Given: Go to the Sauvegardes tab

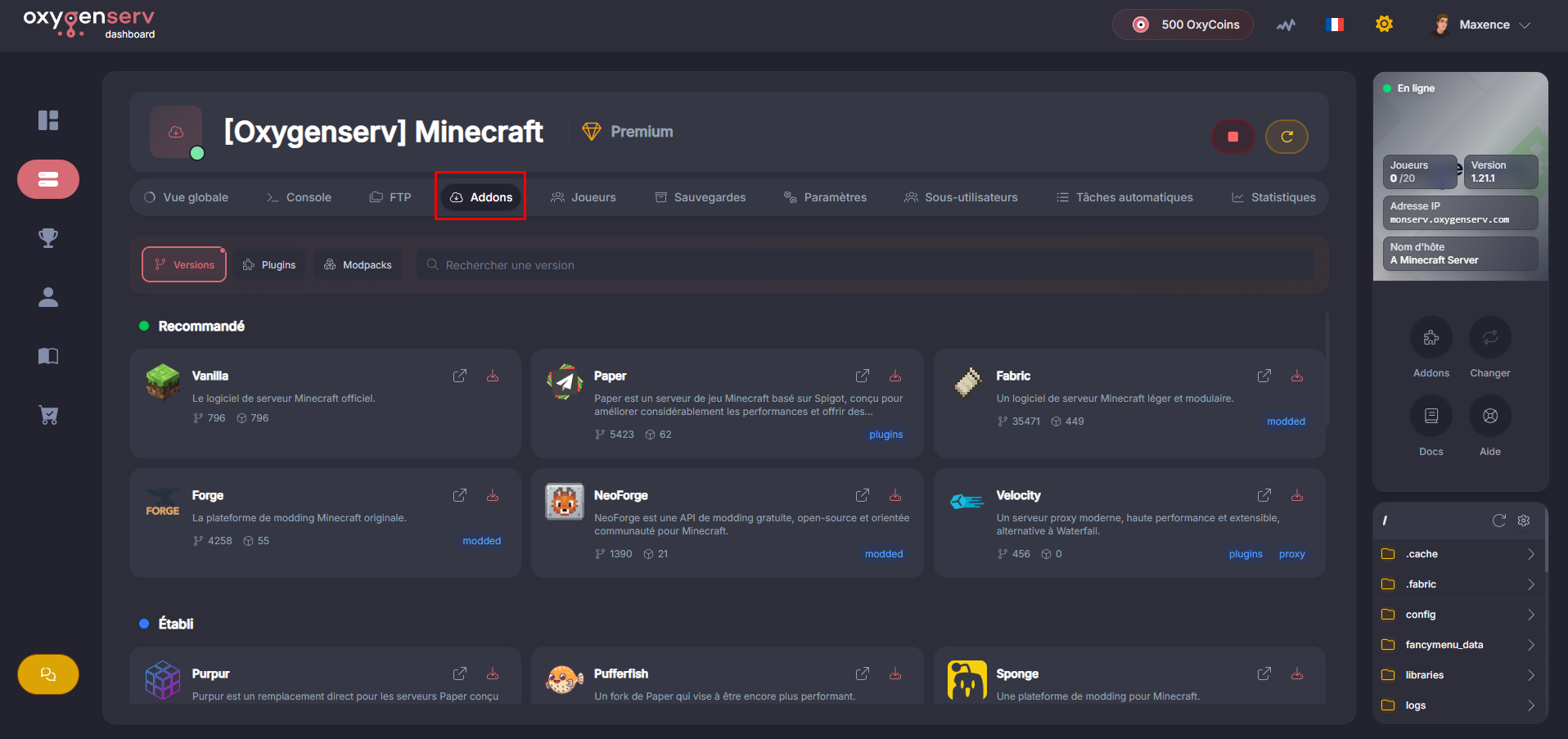Looking at the screenshot, I should pyautogui.click(x=701, y=197).
